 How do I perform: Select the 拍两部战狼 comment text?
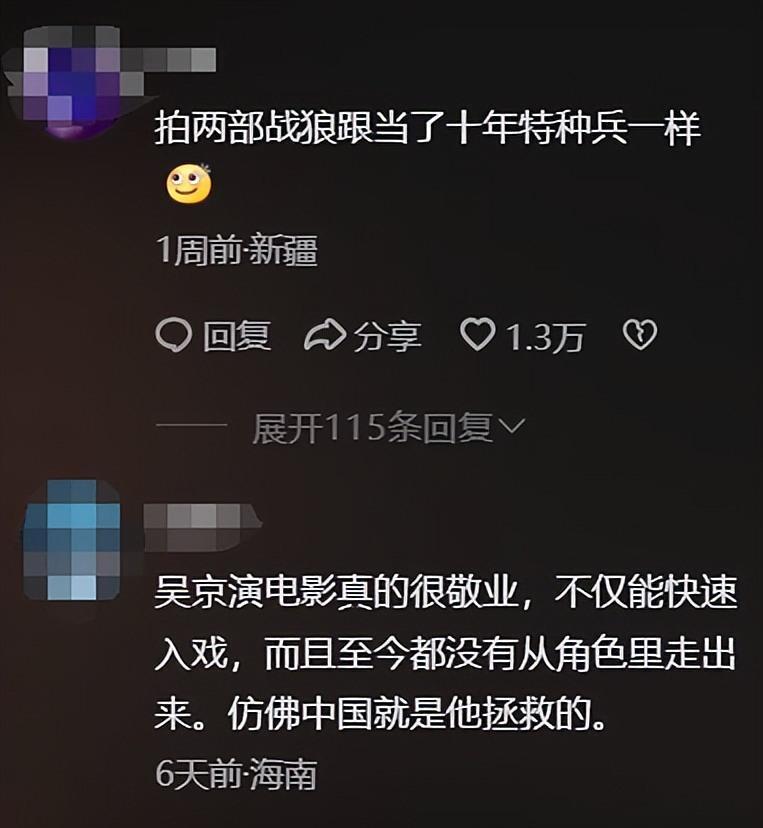(x=428, y=128)
